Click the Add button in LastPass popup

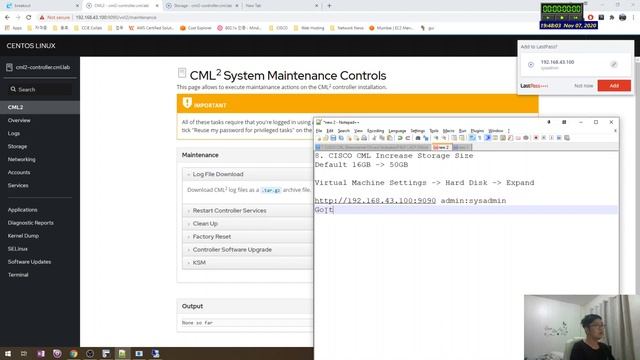[x=614, y=86]
